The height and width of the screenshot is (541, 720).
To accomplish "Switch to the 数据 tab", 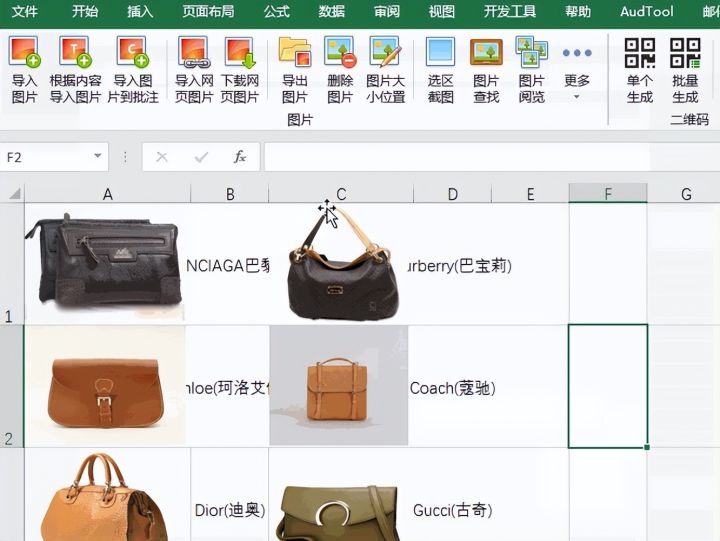I will 332,11.
